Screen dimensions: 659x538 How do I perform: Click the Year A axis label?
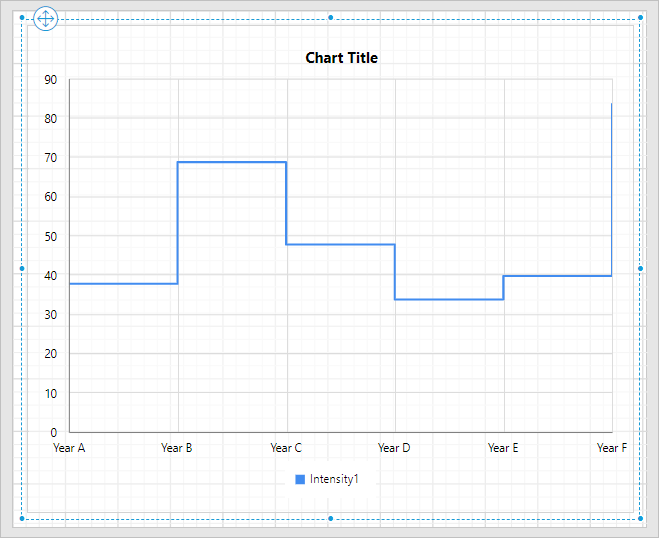[x=69, y=448]
